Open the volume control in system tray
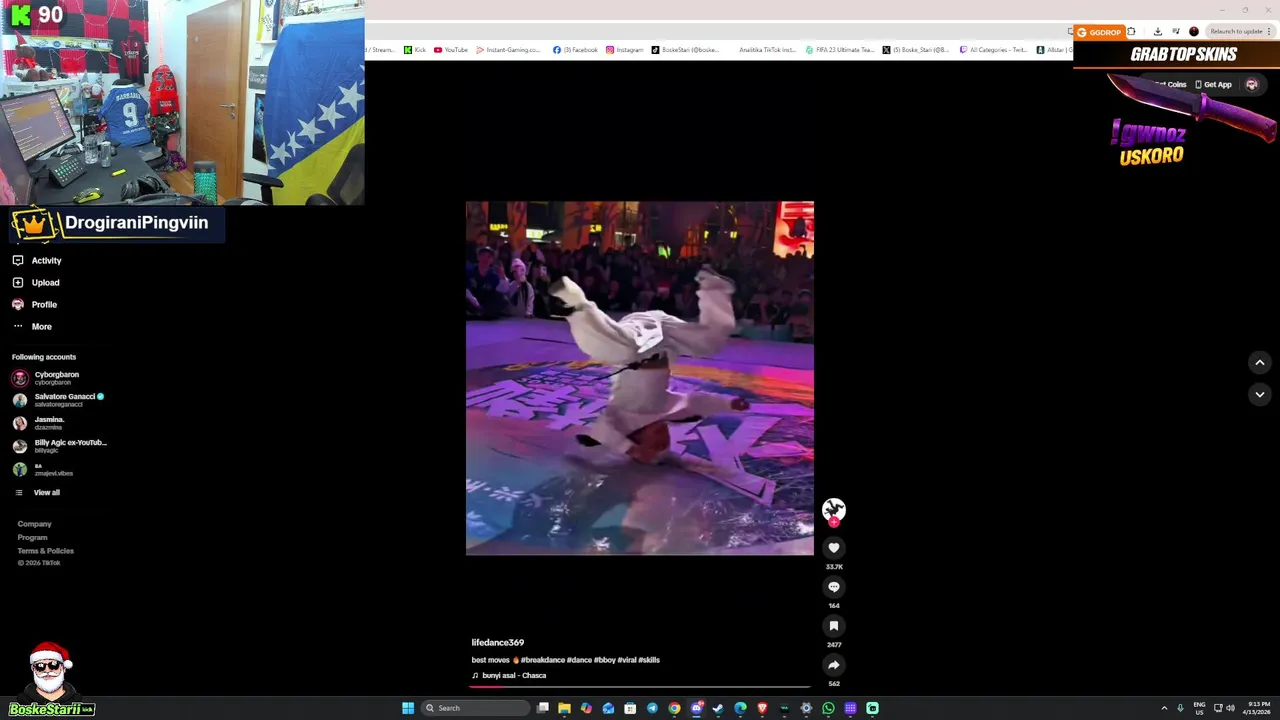This screenshot has height=720, width=1280. pyautogui.click(x=1230, y=708)
